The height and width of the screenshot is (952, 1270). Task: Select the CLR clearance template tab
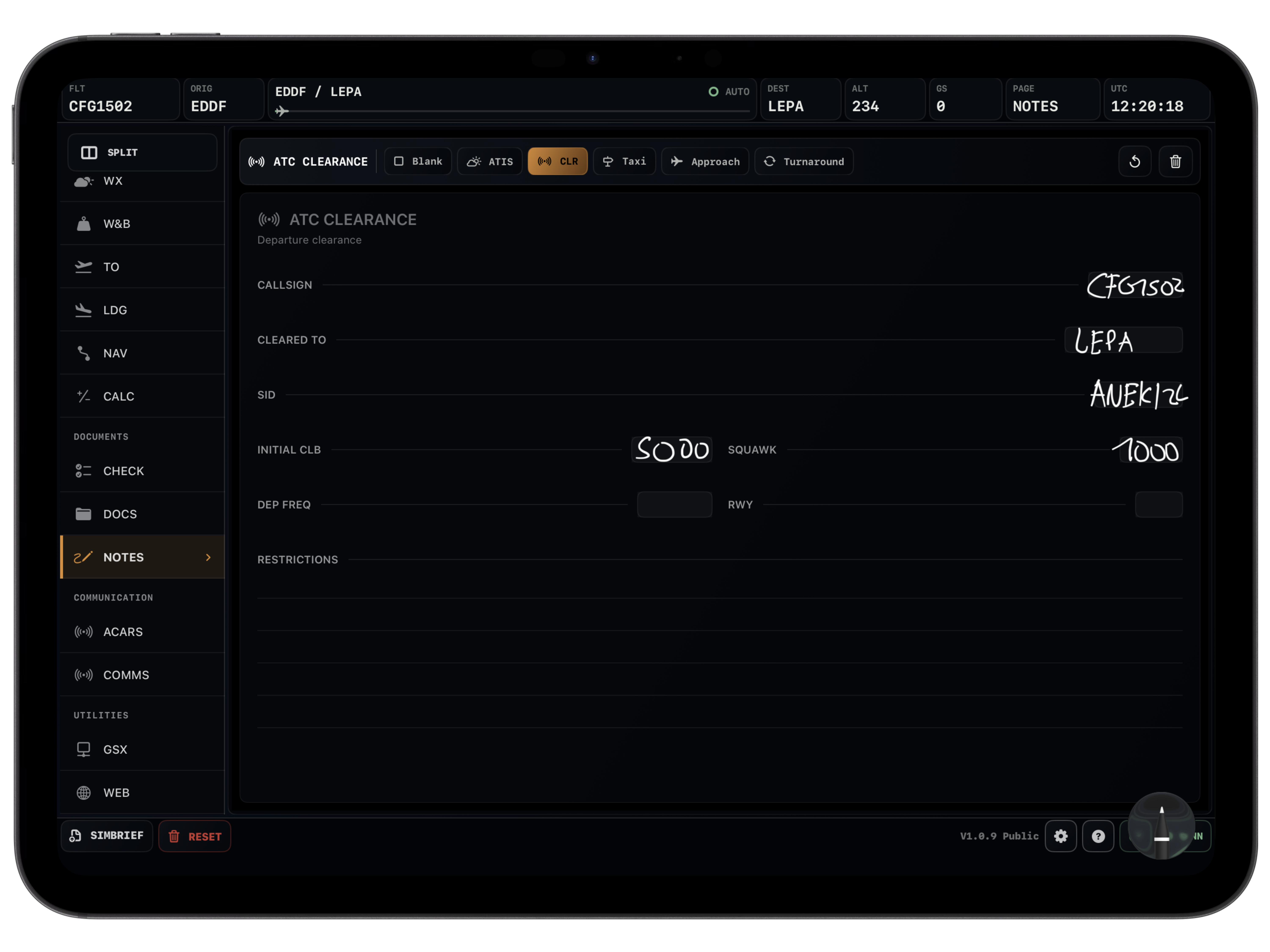tap(558, 161)
